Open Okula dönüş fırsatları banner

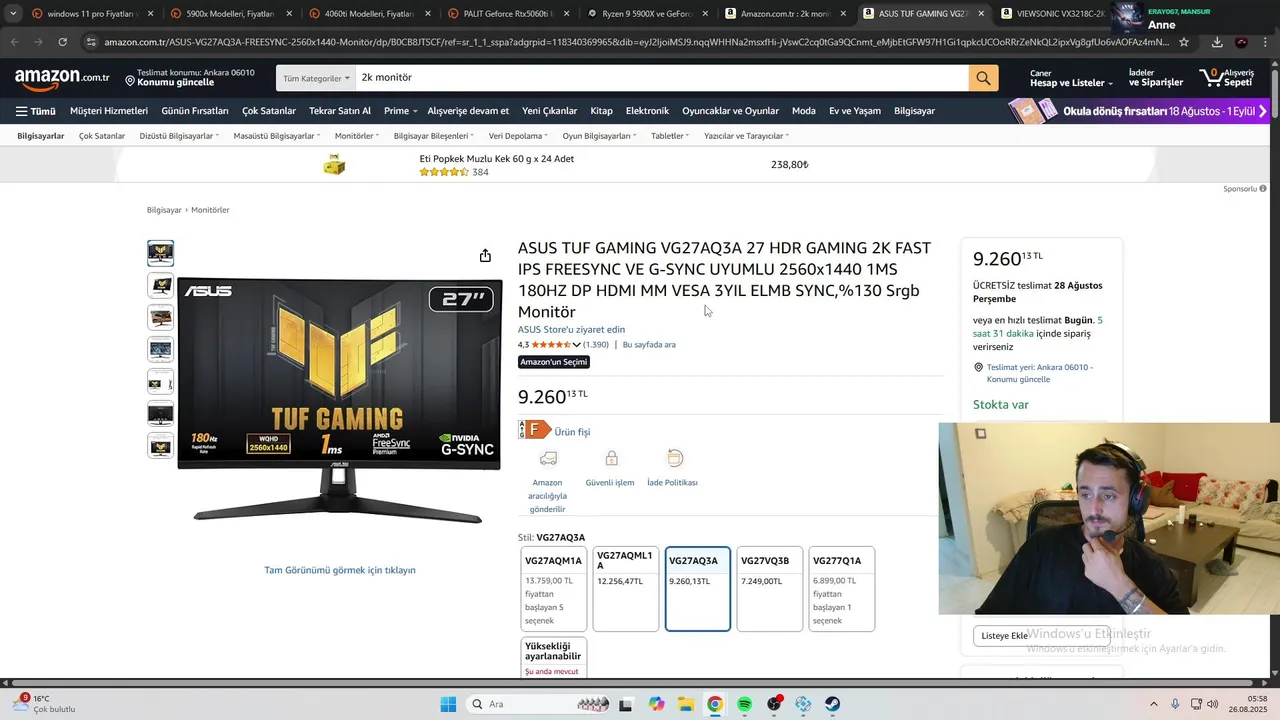point(1137,111)
